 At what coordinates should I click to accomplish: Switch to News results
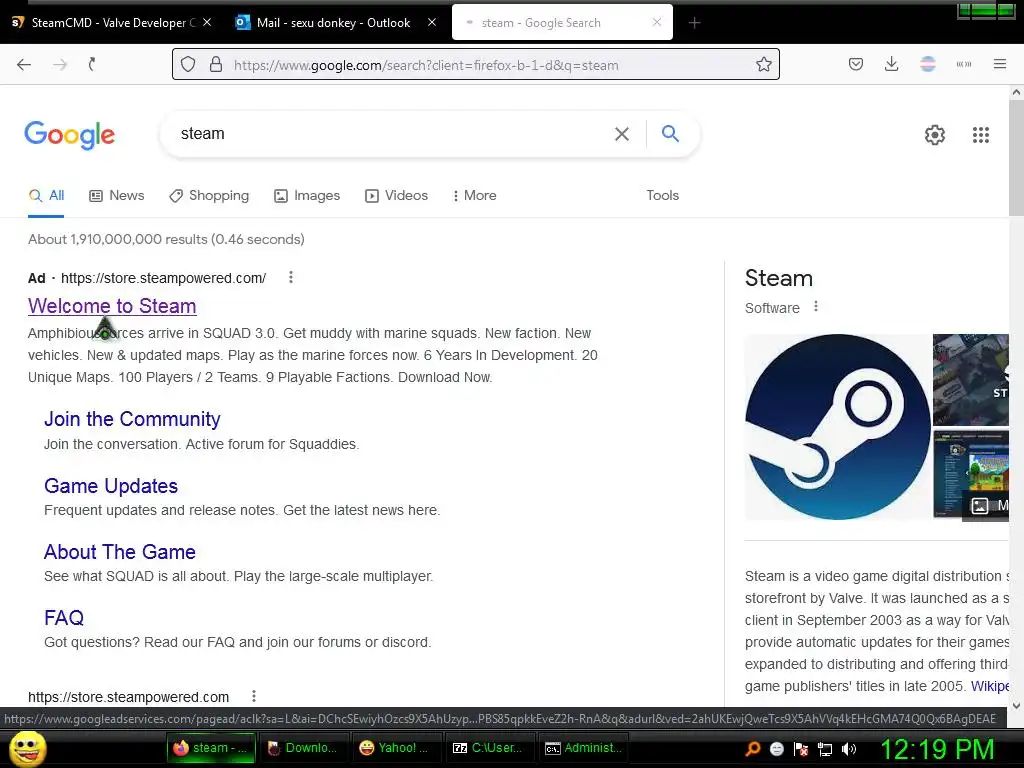(x=117, y=195)
